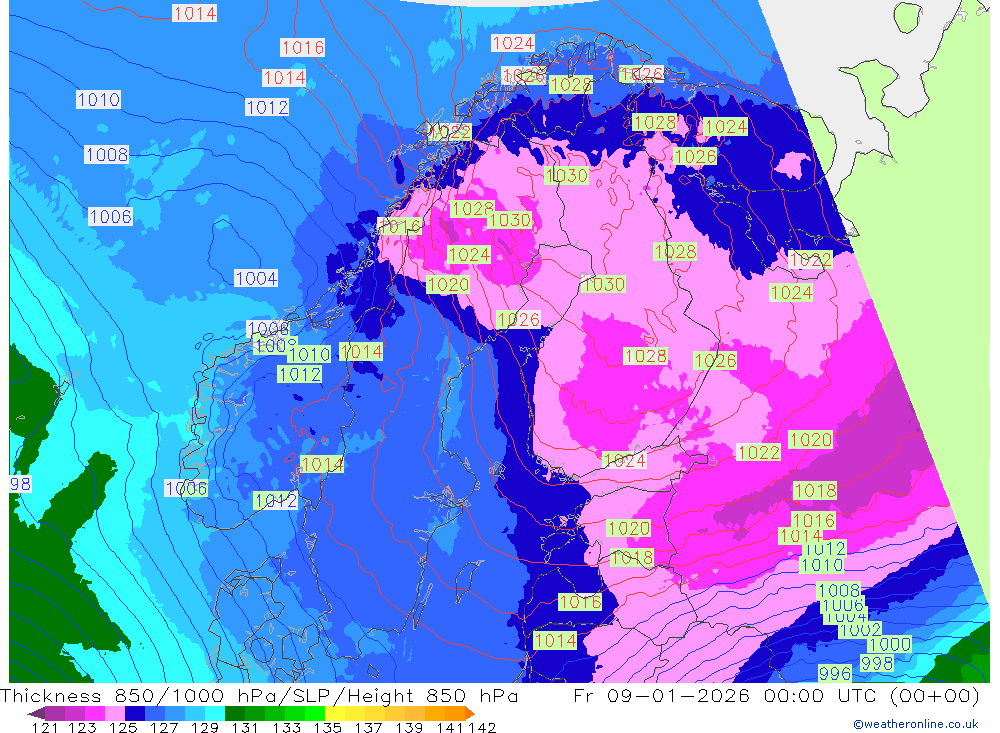Click the blue 1008 label on white background
1000x733 pixels.
point(107,154)
